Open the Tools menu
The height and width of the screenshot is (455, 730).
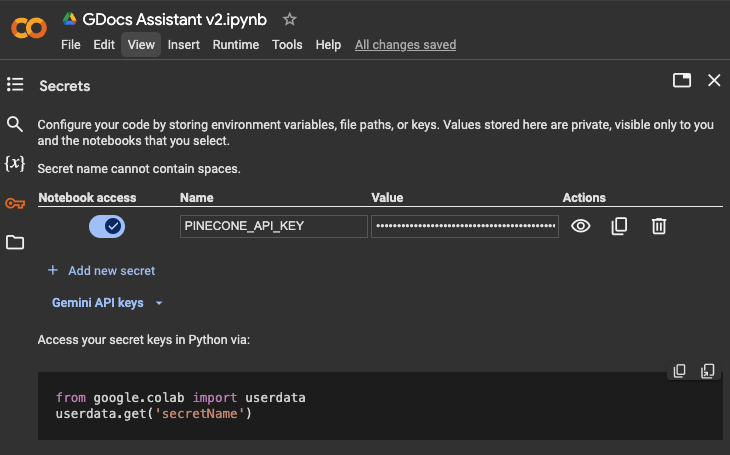[287, 45]
